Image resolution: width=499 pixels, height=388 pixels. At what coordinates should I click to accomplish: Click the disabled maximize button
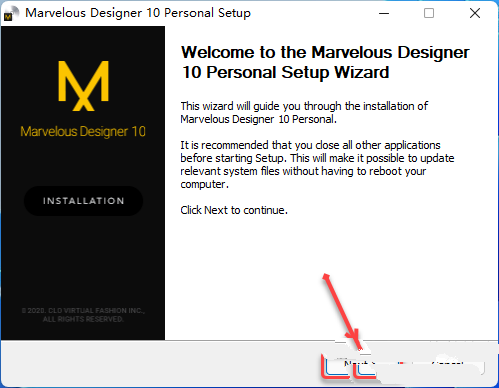click(x=429, y=13)
